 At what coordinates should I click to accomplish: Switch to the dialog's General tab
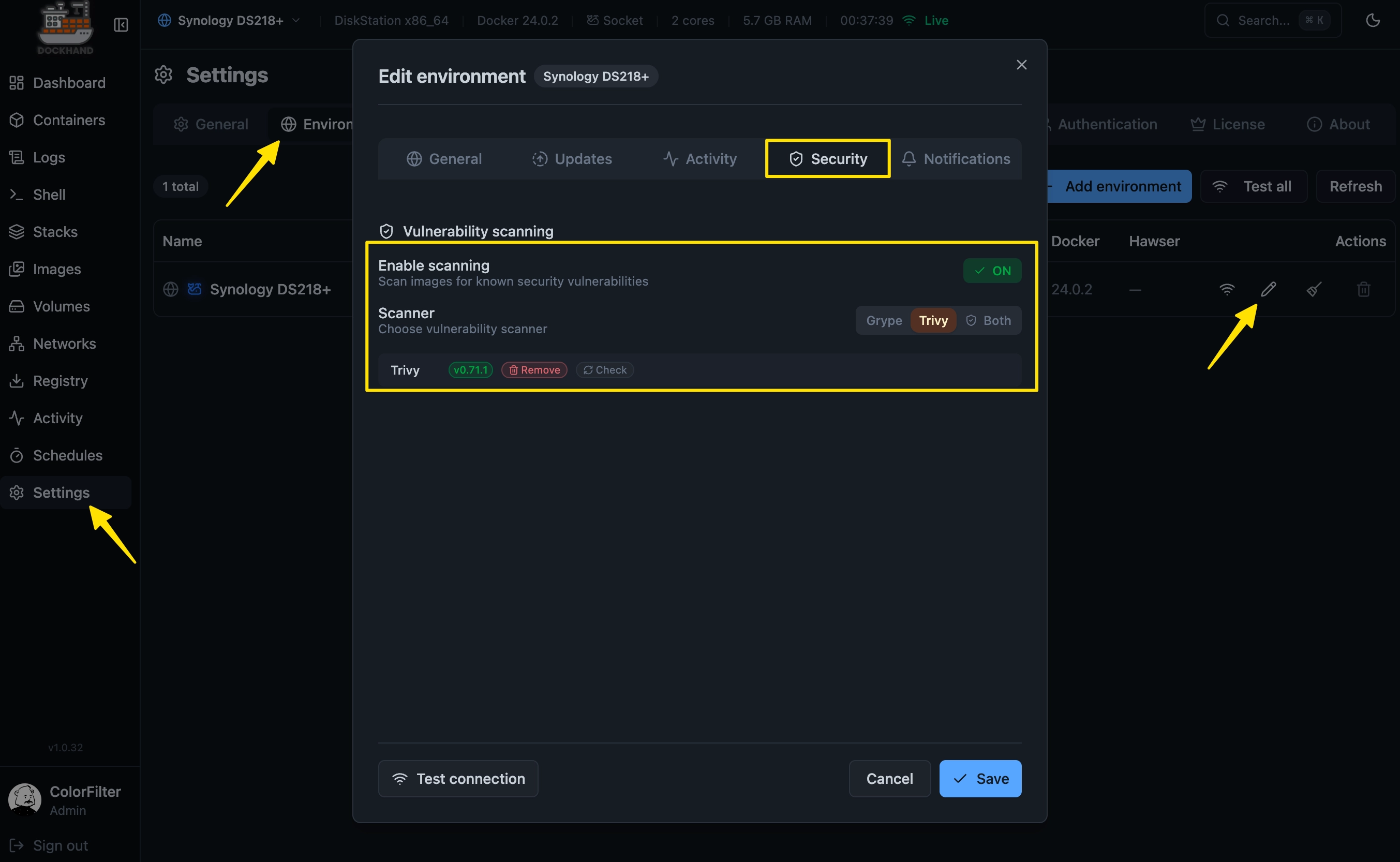coord(444,159)
